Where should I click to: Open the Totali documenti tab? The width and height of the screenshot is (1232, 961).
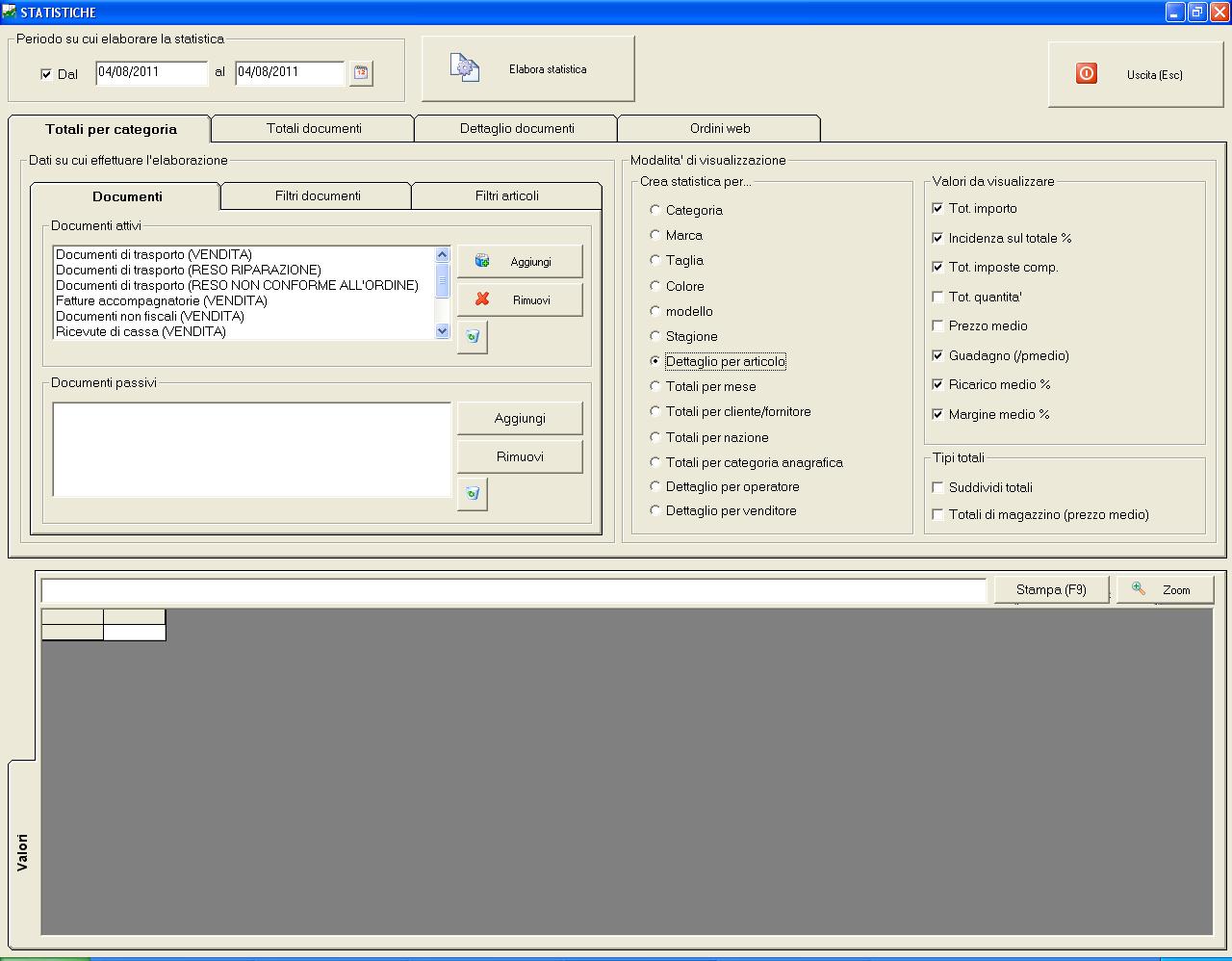[314, 128]
